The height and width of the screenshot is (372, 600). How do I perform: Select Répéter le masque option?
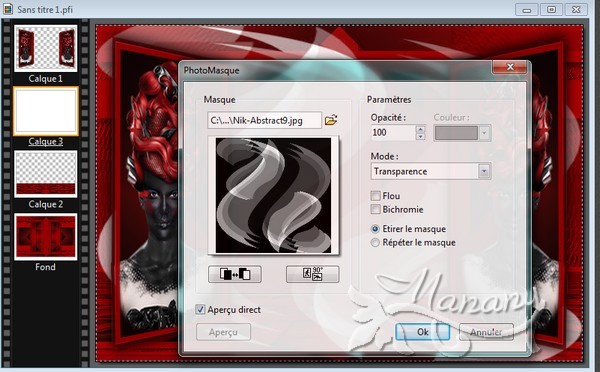(375, 243)
